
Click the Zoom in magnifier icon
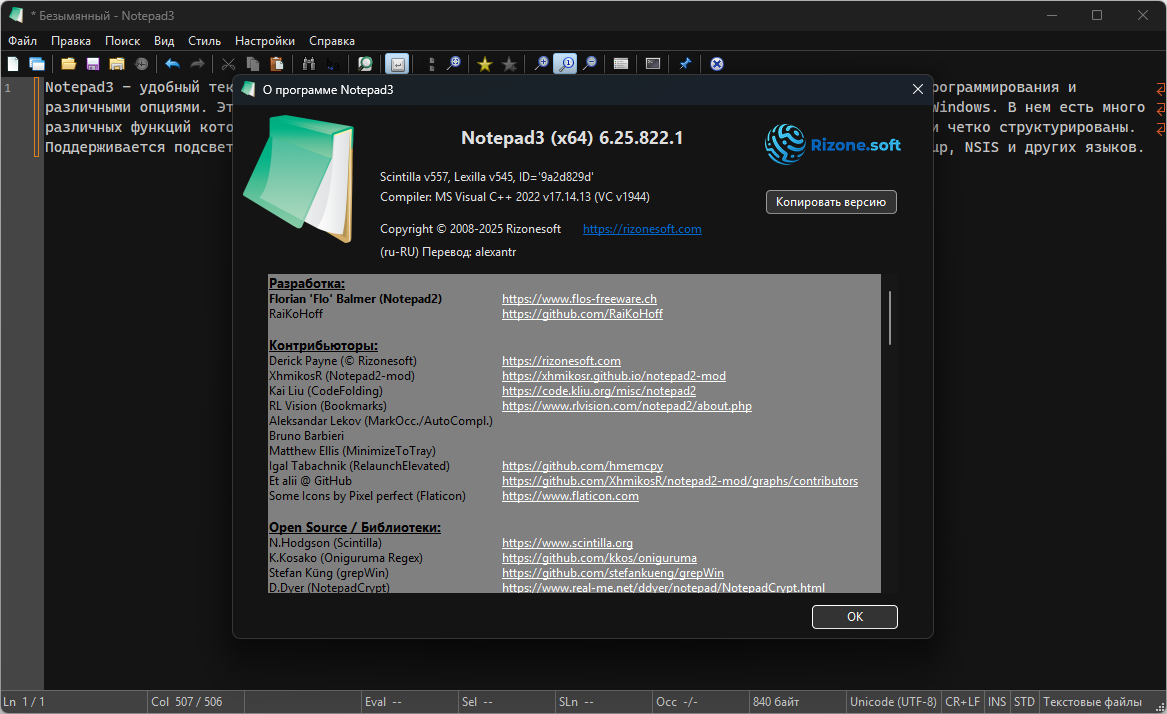coord(542,64)
